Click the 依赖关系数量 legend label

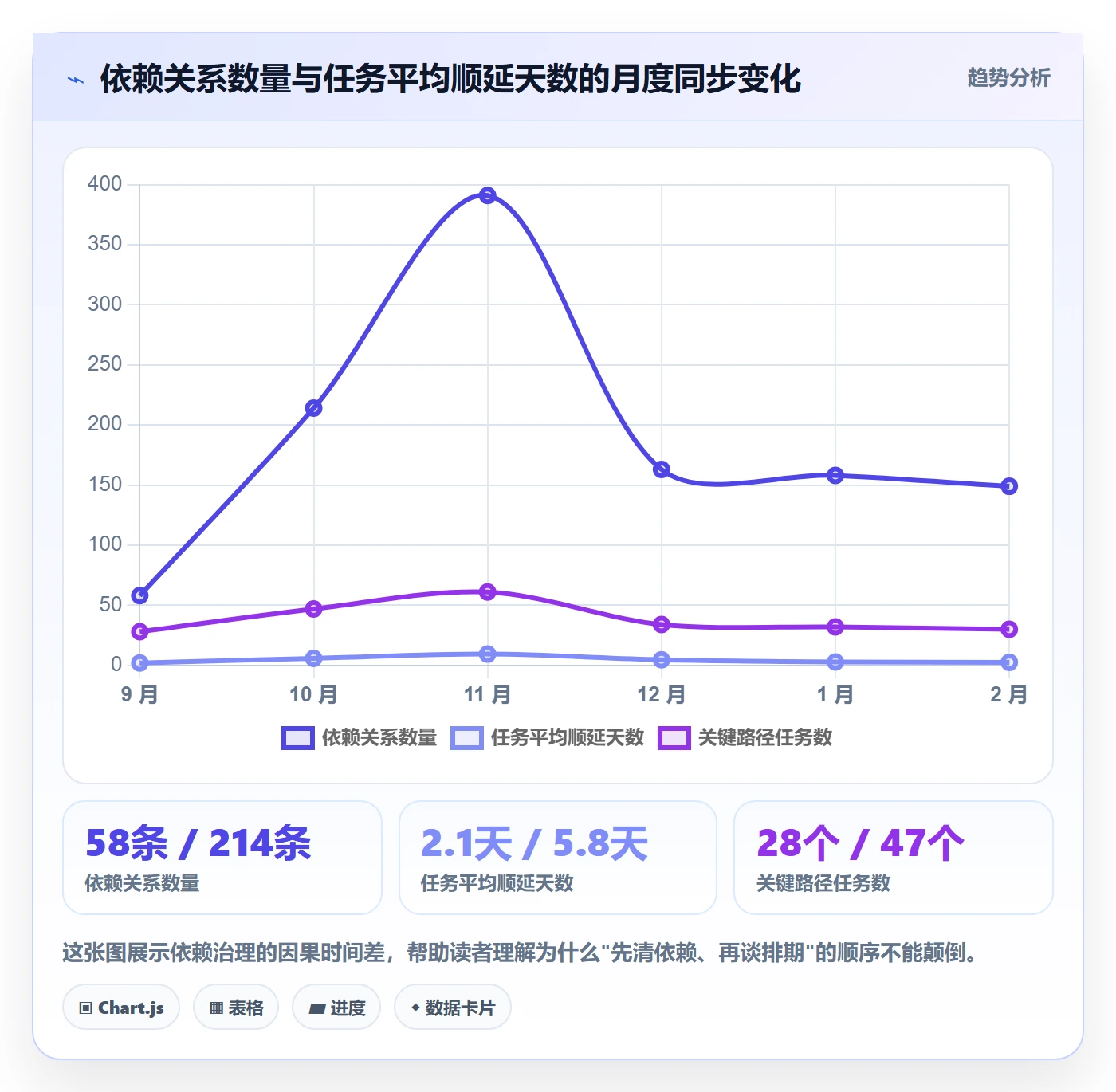tap(379, 738)
